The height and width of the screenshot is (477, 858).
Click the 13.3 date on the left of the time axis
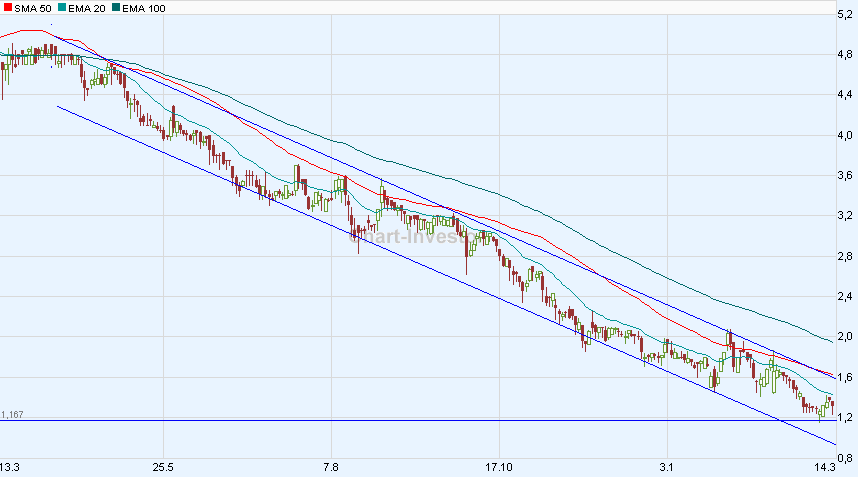click(10, 467)
